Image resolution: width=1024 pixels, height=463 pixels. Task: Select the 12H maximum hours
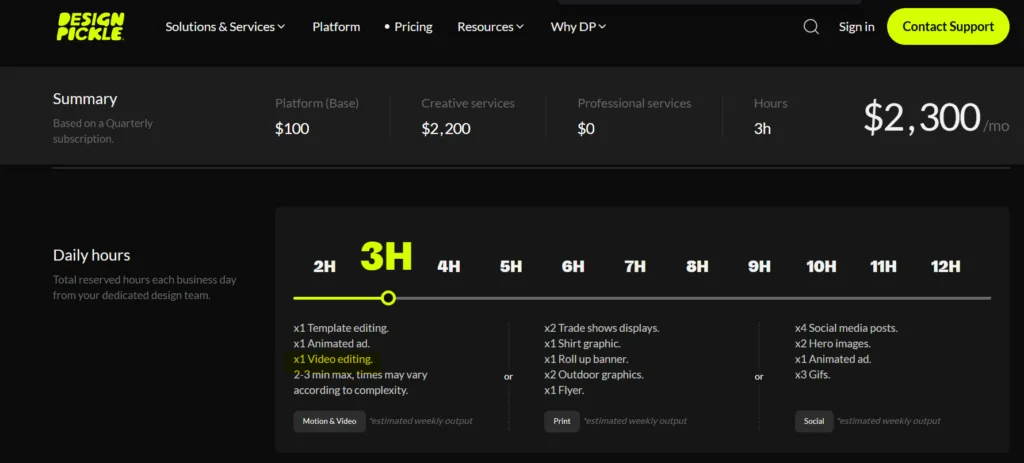click(x=946, y=266)
